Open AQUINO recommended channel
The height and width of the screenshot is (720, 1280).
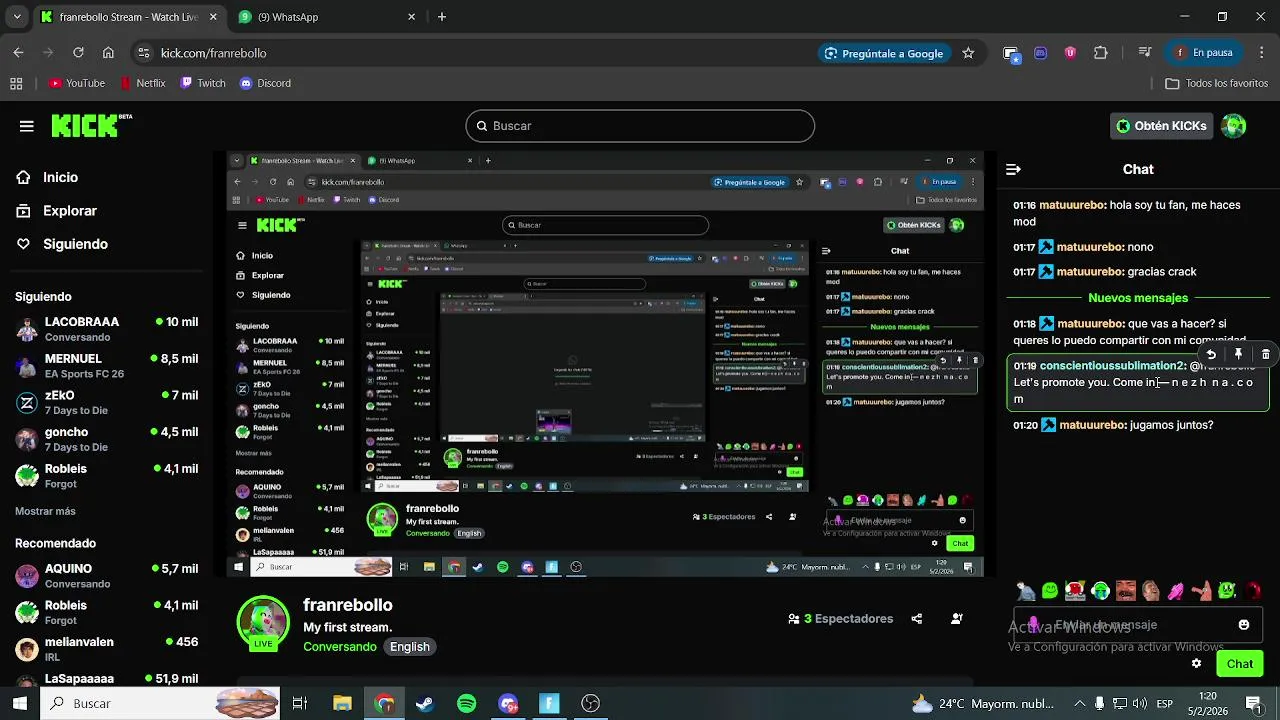(107, 576)
